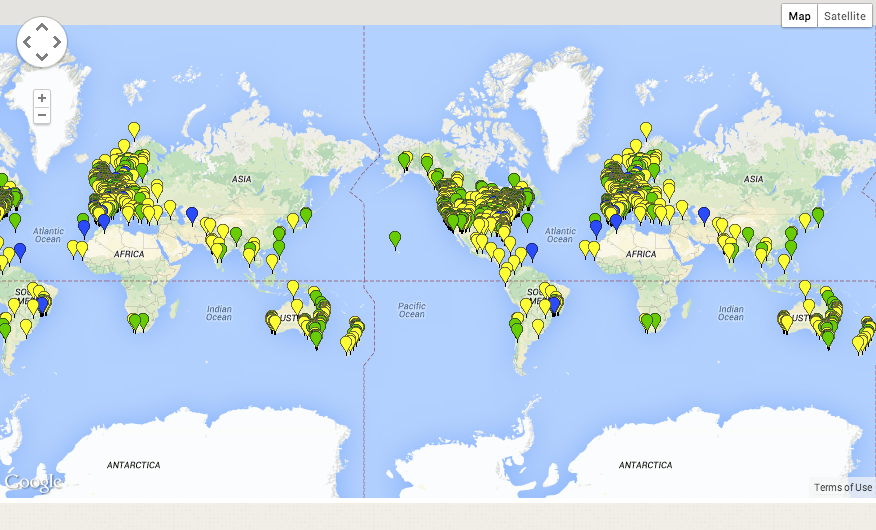Click northernmost yellow marker right of zoom buttons
Image resolution: width=876 pixels, height=530 pixels.
point(134,129)
